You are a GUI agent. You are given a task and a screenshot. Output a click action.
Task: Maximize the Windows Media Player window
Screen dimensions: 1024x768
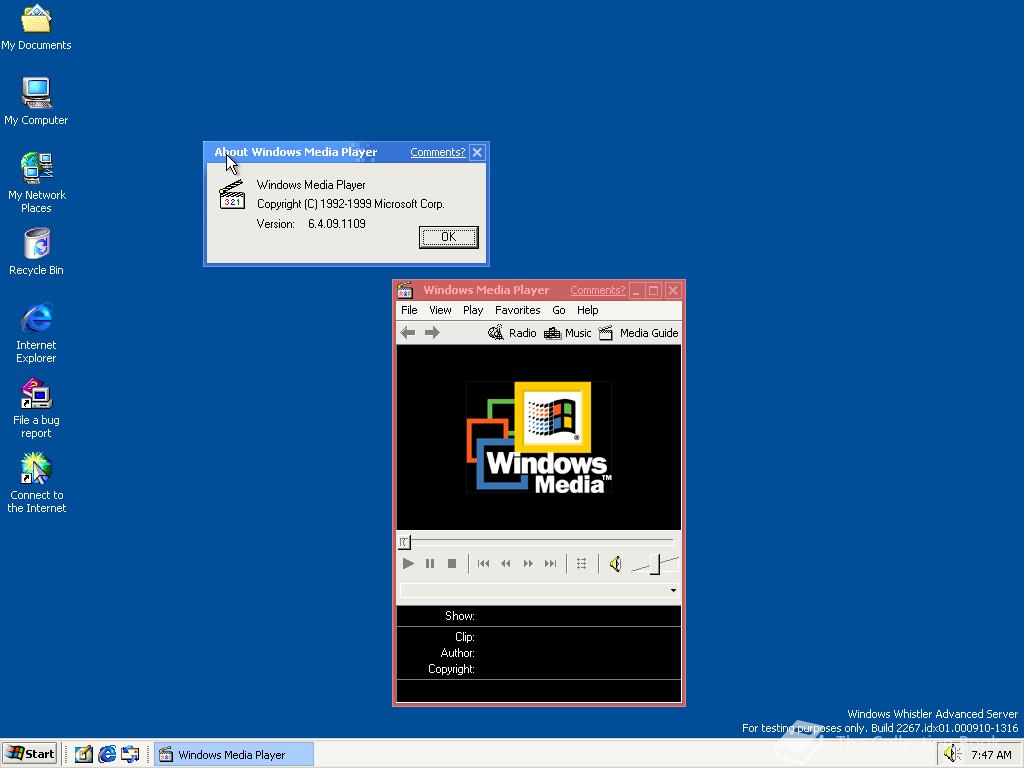[x=653, y=291]
